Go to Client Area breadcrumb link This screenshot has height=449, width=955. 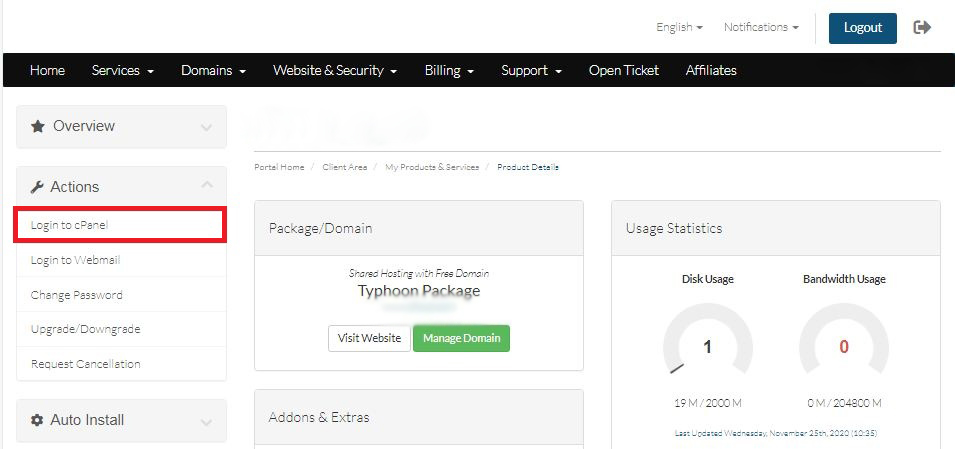344,167
